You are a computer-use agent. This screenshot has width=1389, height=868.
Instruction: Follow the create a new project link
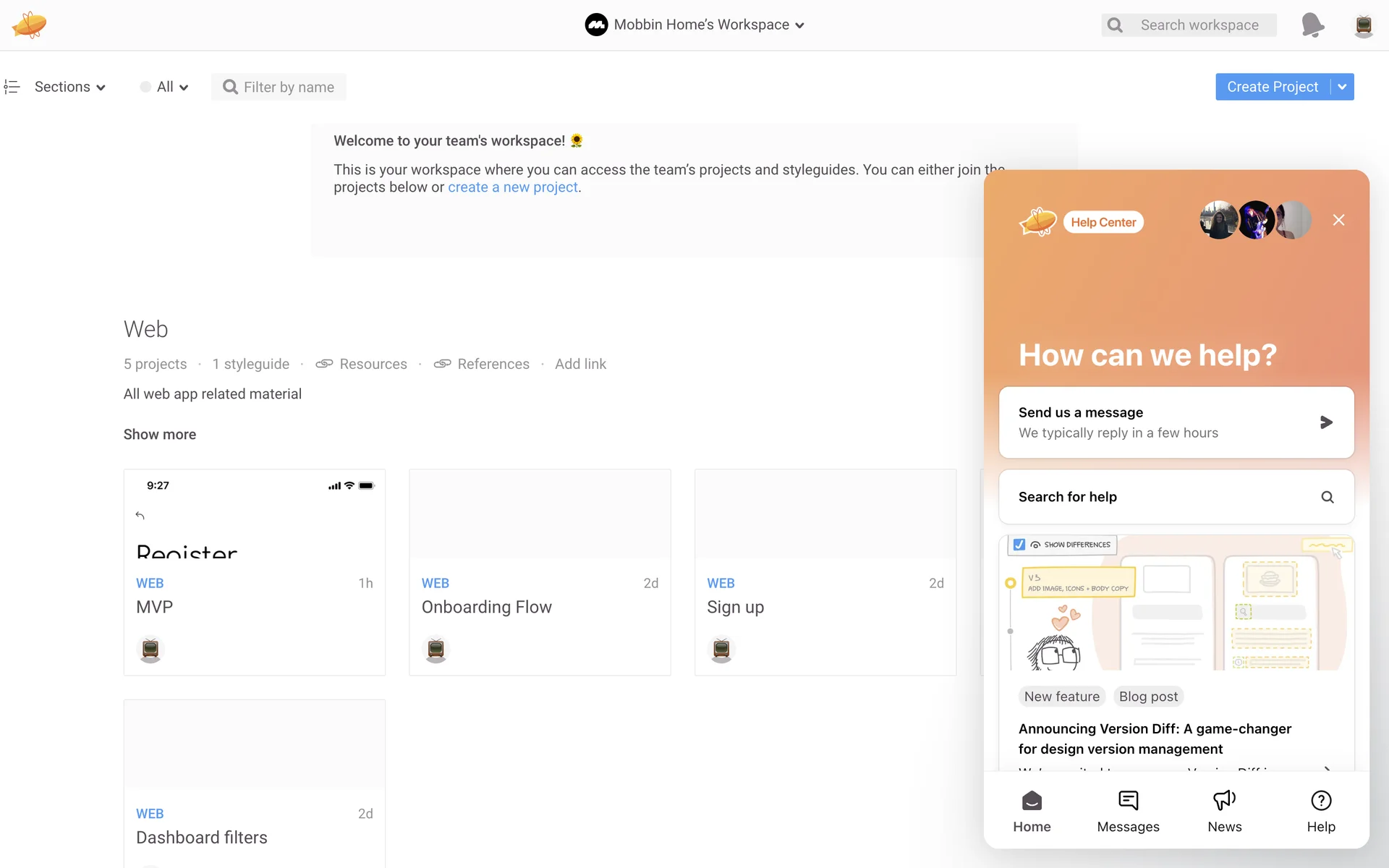tap(512, 187)
